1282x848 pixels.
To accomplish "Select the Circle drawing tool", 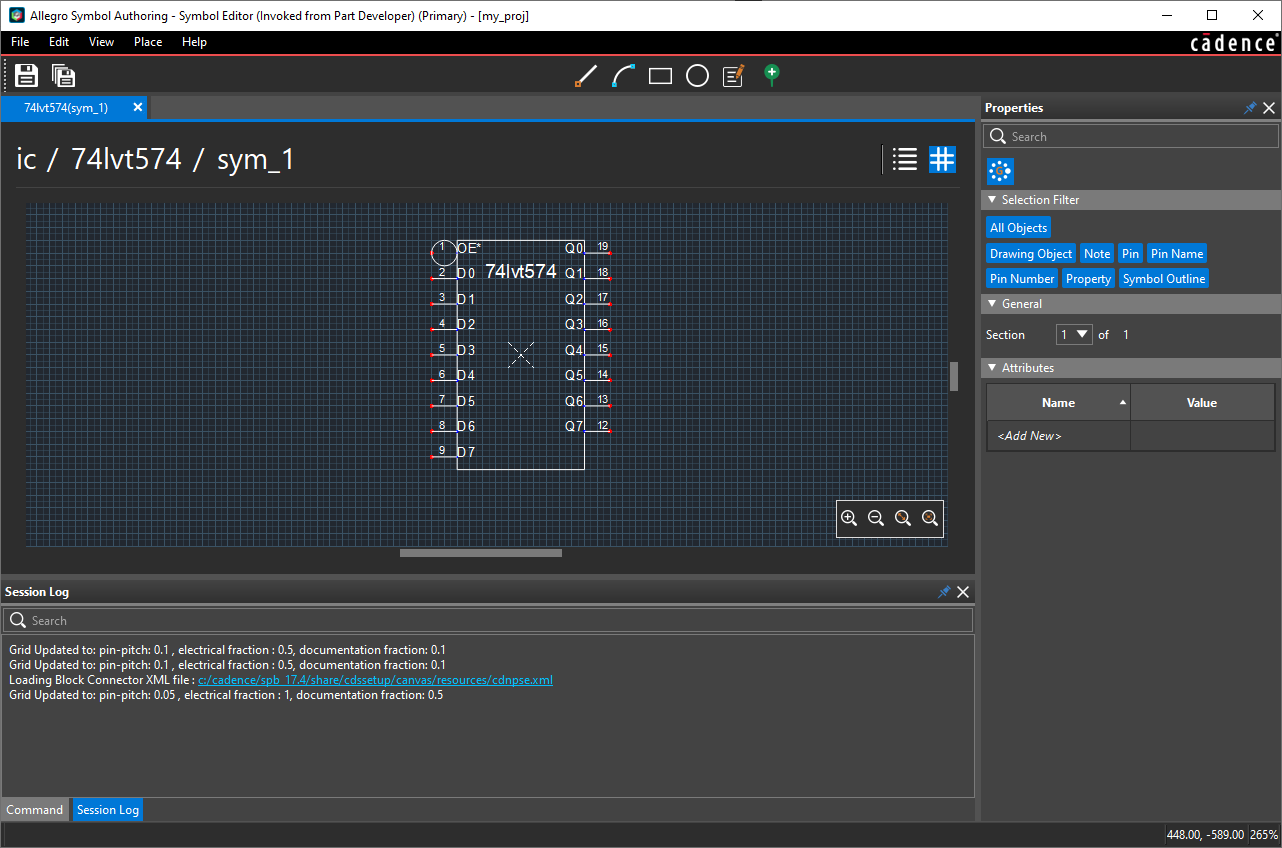I will [x=697, y=76].
